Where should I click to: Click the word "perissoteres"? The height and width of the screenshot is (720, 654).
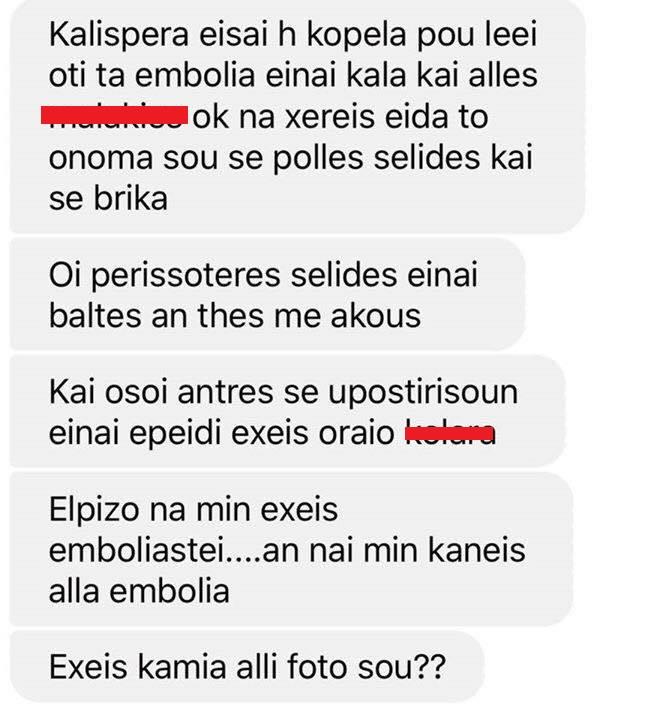pyautogui.click(x=186, y=276)
